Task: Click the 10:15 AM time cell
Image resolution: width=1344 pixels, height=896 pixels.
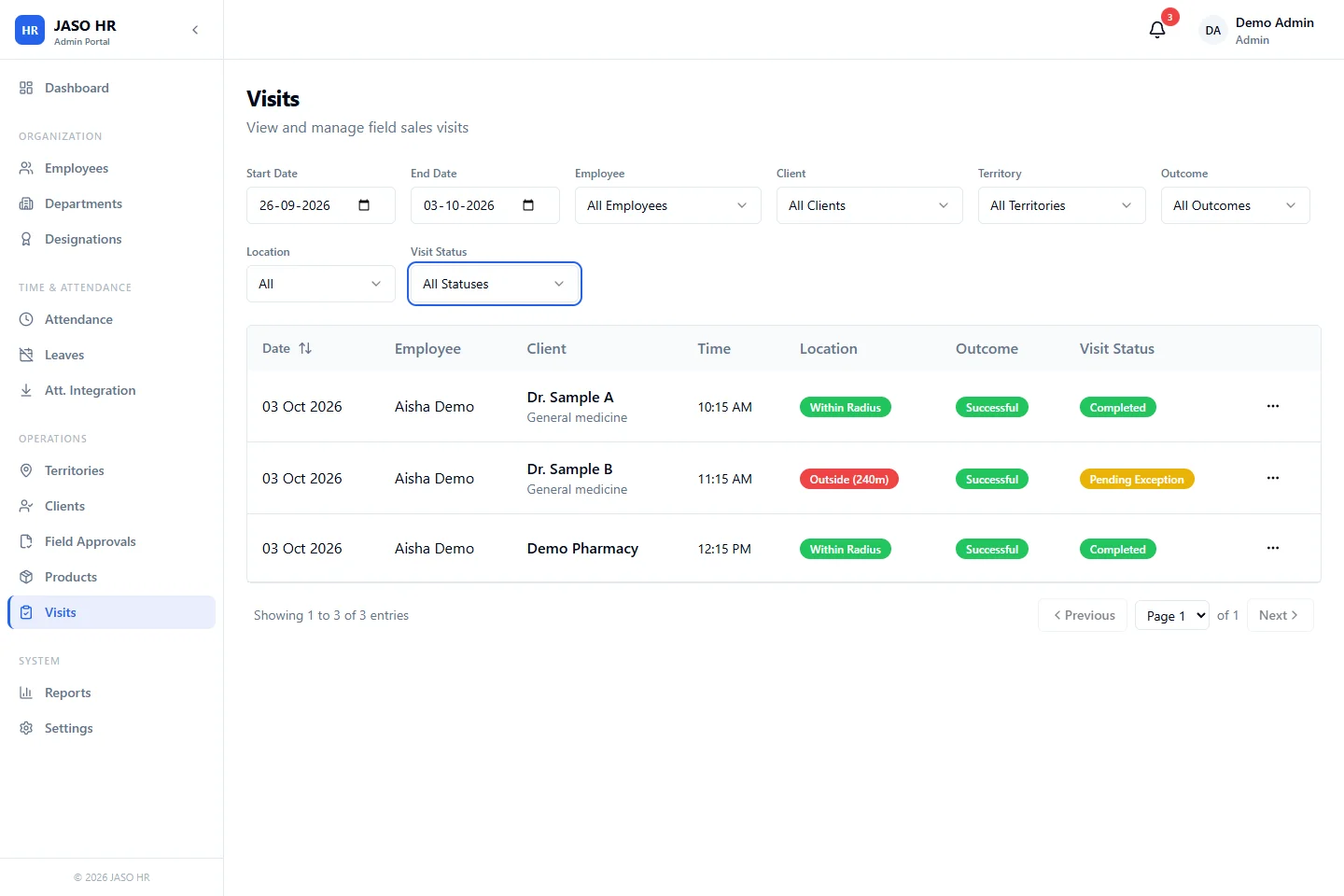Action: pyautogui.click(x=724, y=407)
